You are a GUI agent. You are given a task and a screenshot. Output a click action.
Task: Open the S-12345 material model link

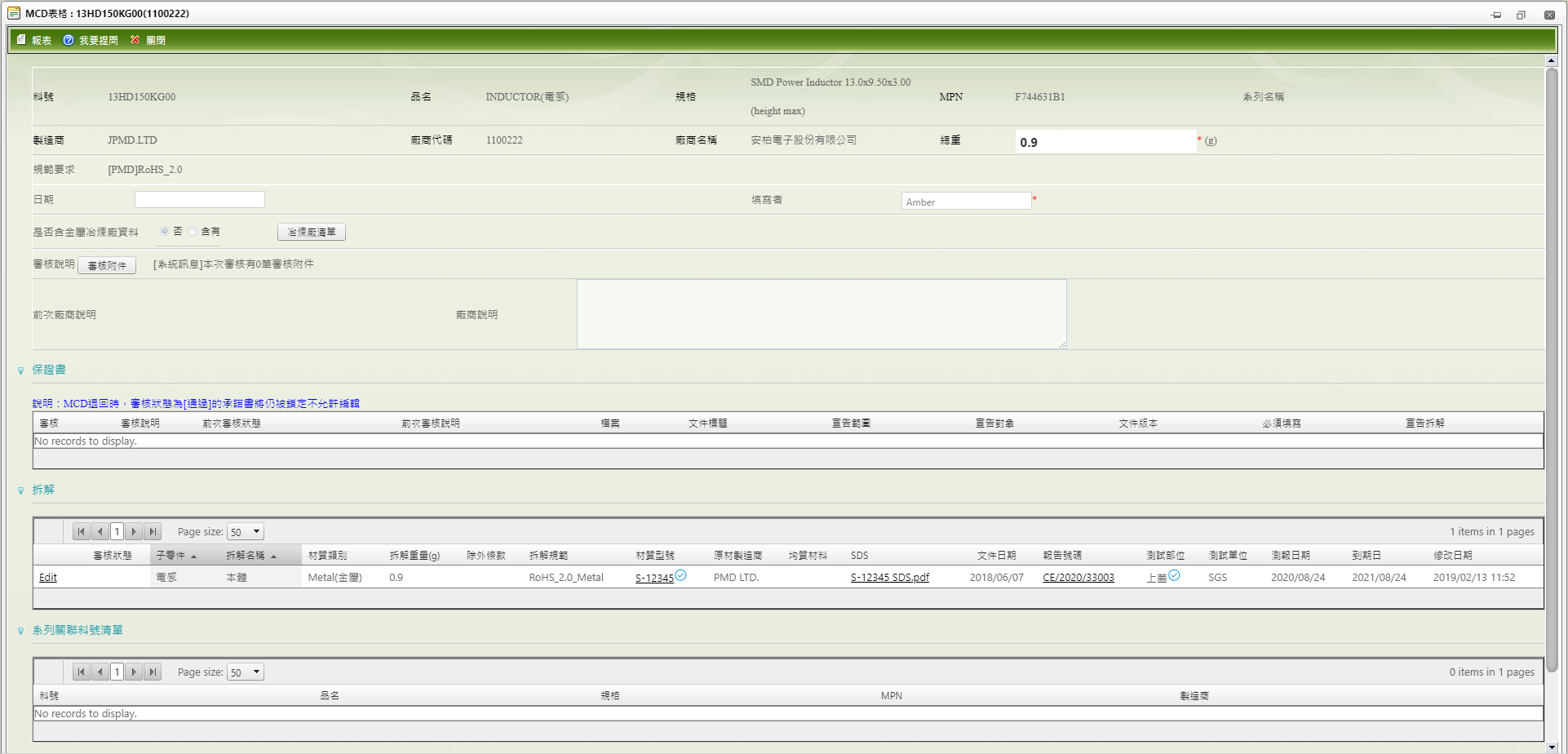pos(654,578)
